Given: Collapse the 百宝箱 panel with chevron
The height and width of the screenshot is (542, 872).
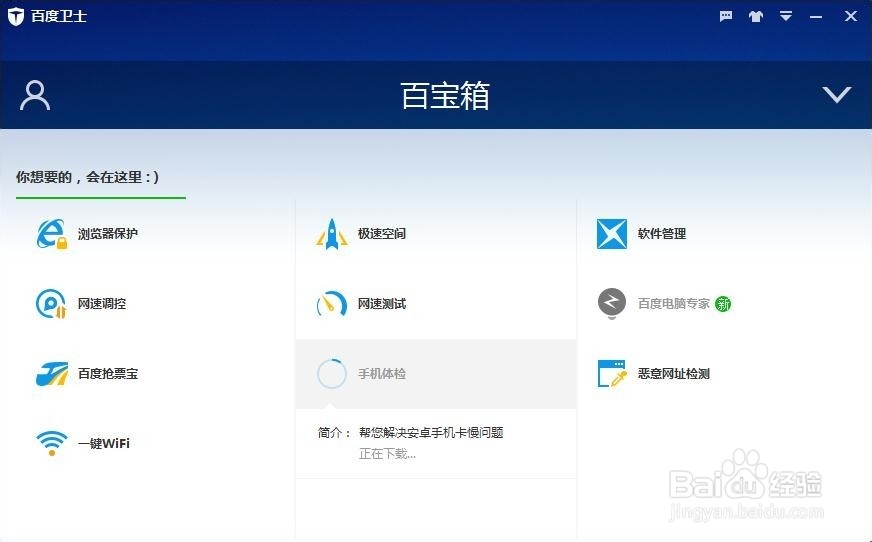Looking at the screenshot, I should tap(836, 95).
